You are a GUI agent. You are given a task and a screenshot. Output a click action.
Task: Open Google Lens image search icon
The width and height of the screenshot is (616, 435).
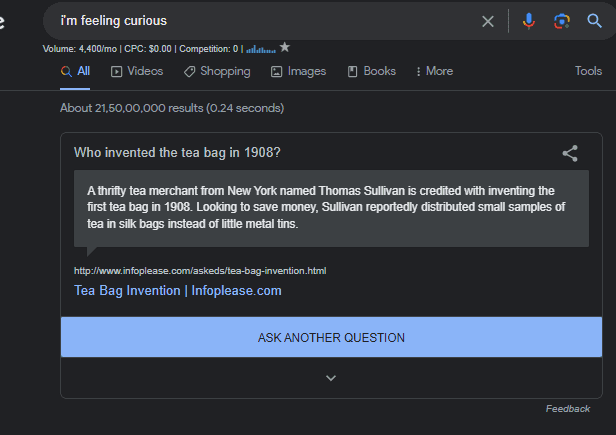click(562, 21)
